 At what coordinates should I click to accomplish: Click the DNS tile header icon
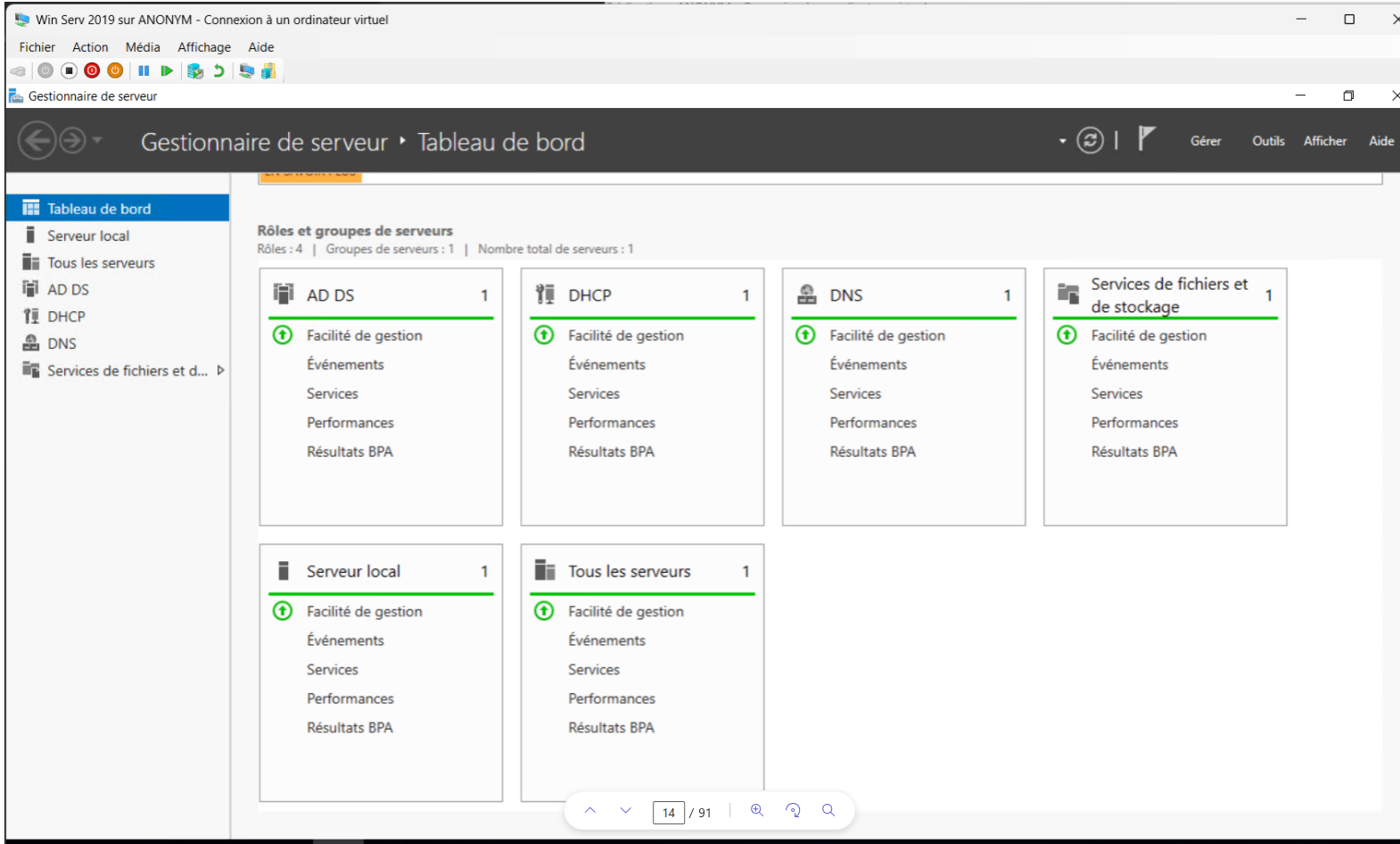806,294
